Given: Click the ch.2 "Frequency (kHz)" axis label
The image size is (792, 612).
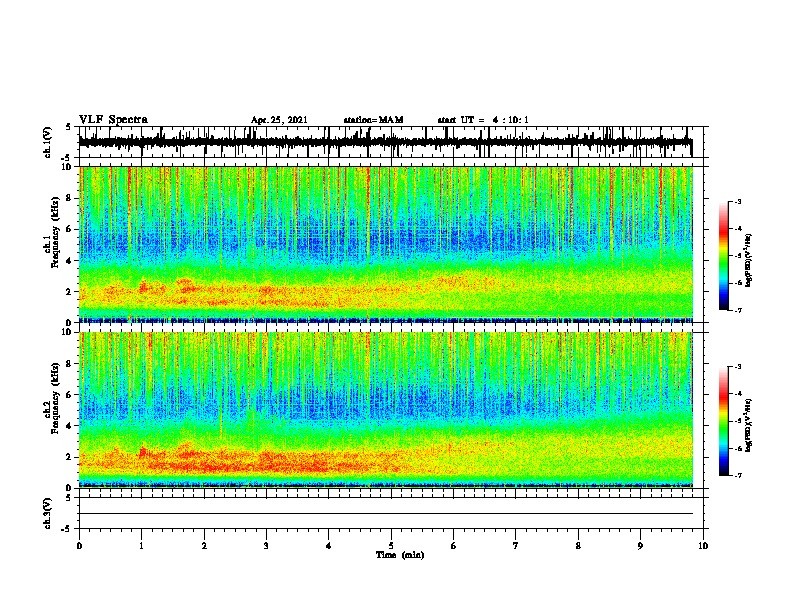Looking at the screenshot, I should [56, 398].
